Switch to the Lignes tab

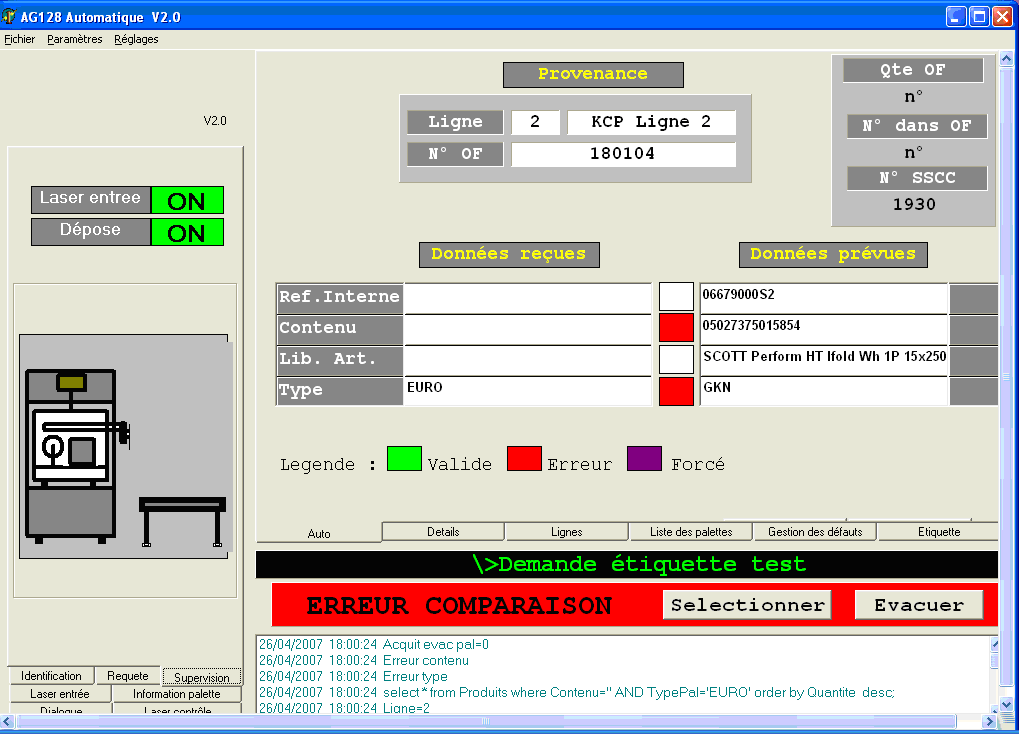pyautogui.click(x=567, y=532)
